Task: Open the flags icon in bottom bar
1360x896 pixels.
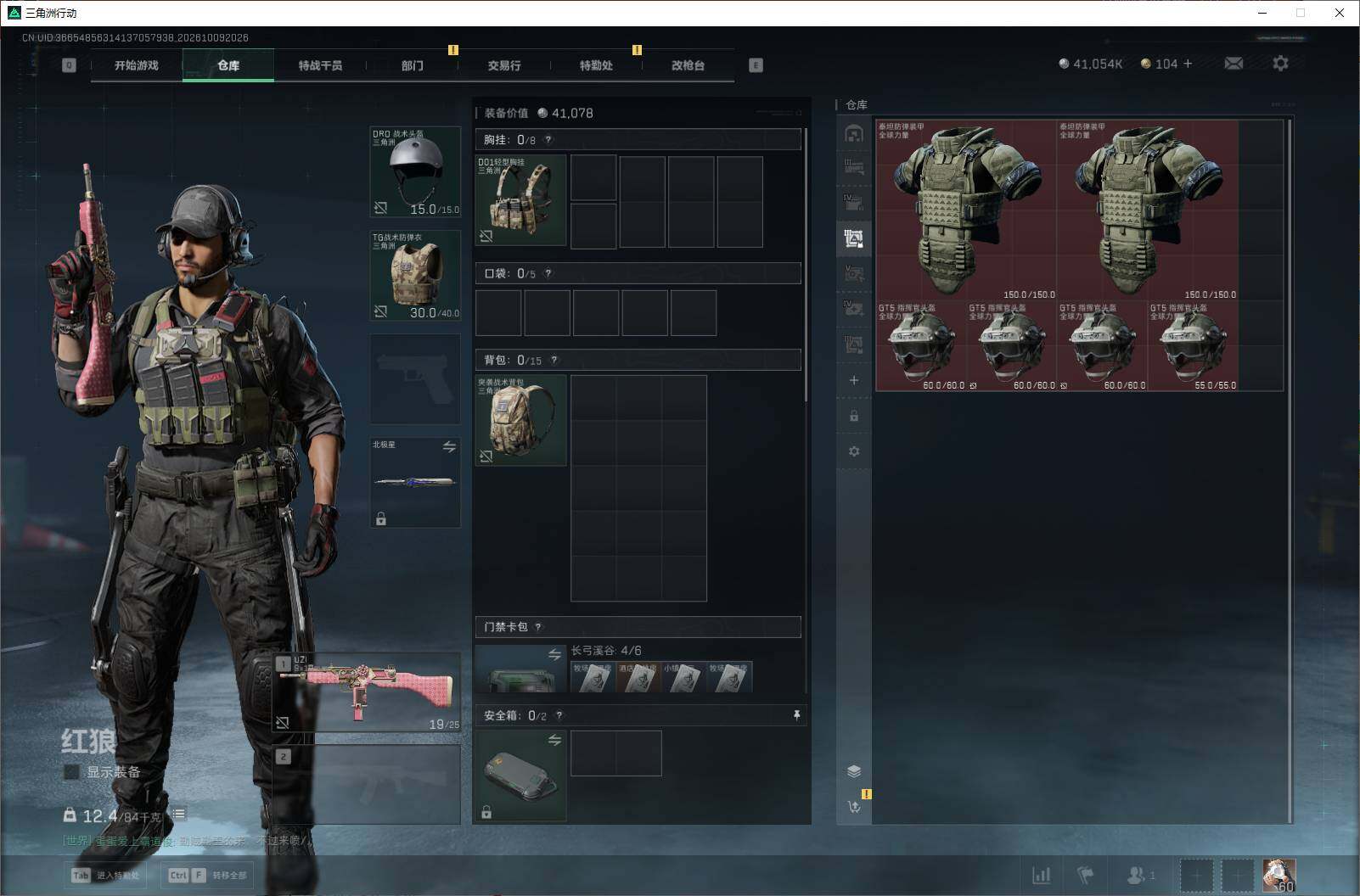Action: [x=1086, y=875]
